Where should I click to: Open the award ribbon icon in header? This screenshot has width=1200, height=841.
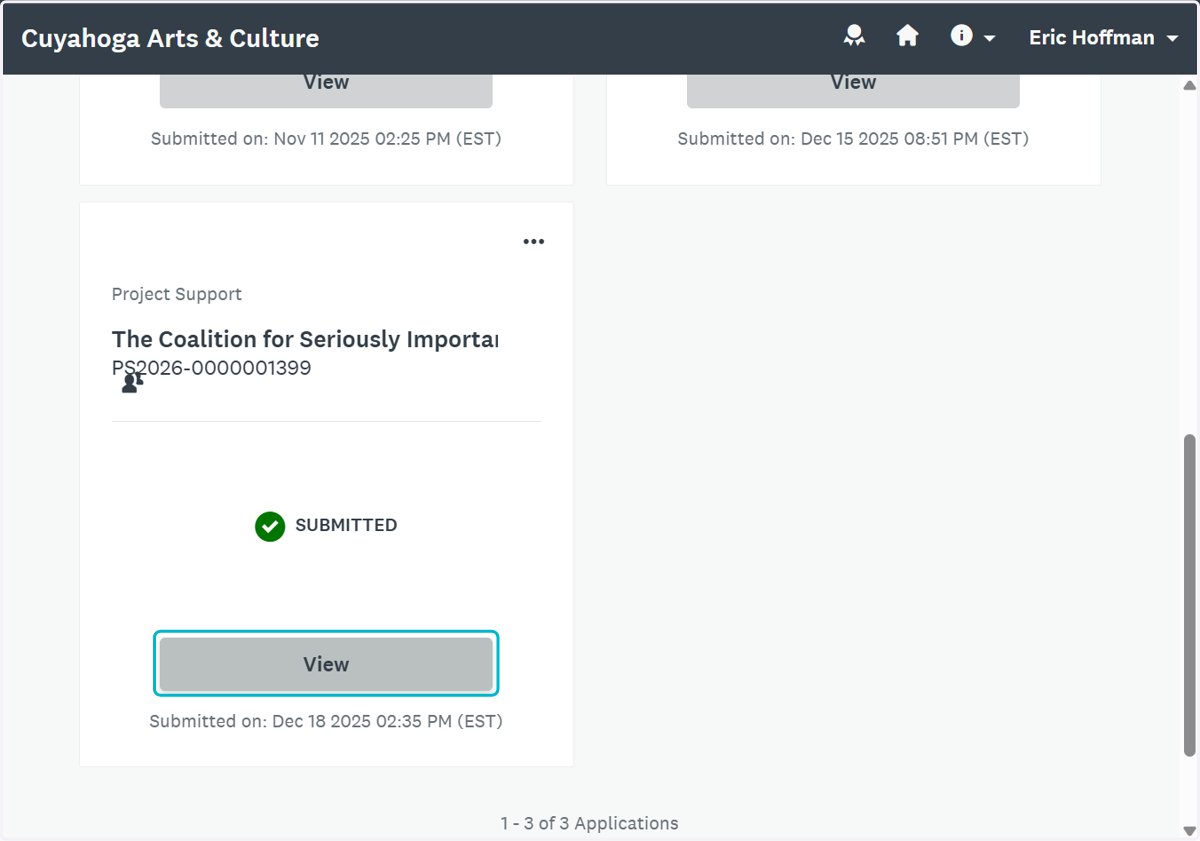point(853,37)
